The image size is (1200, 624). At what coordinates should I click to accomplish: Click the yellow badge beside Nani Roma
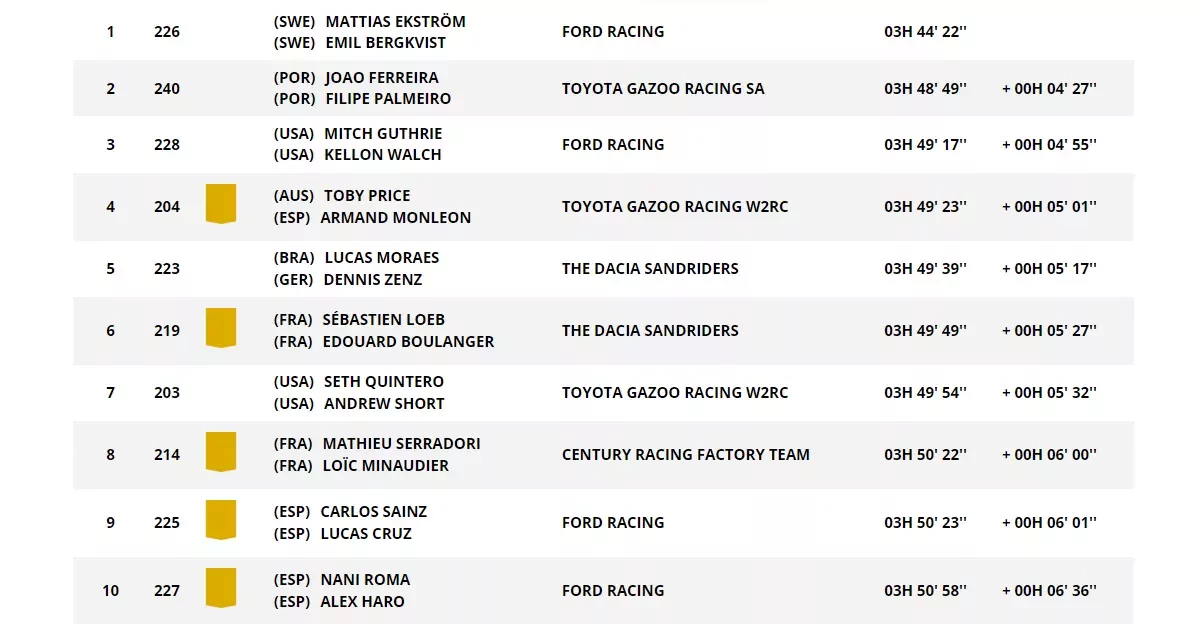coord(220,587)
